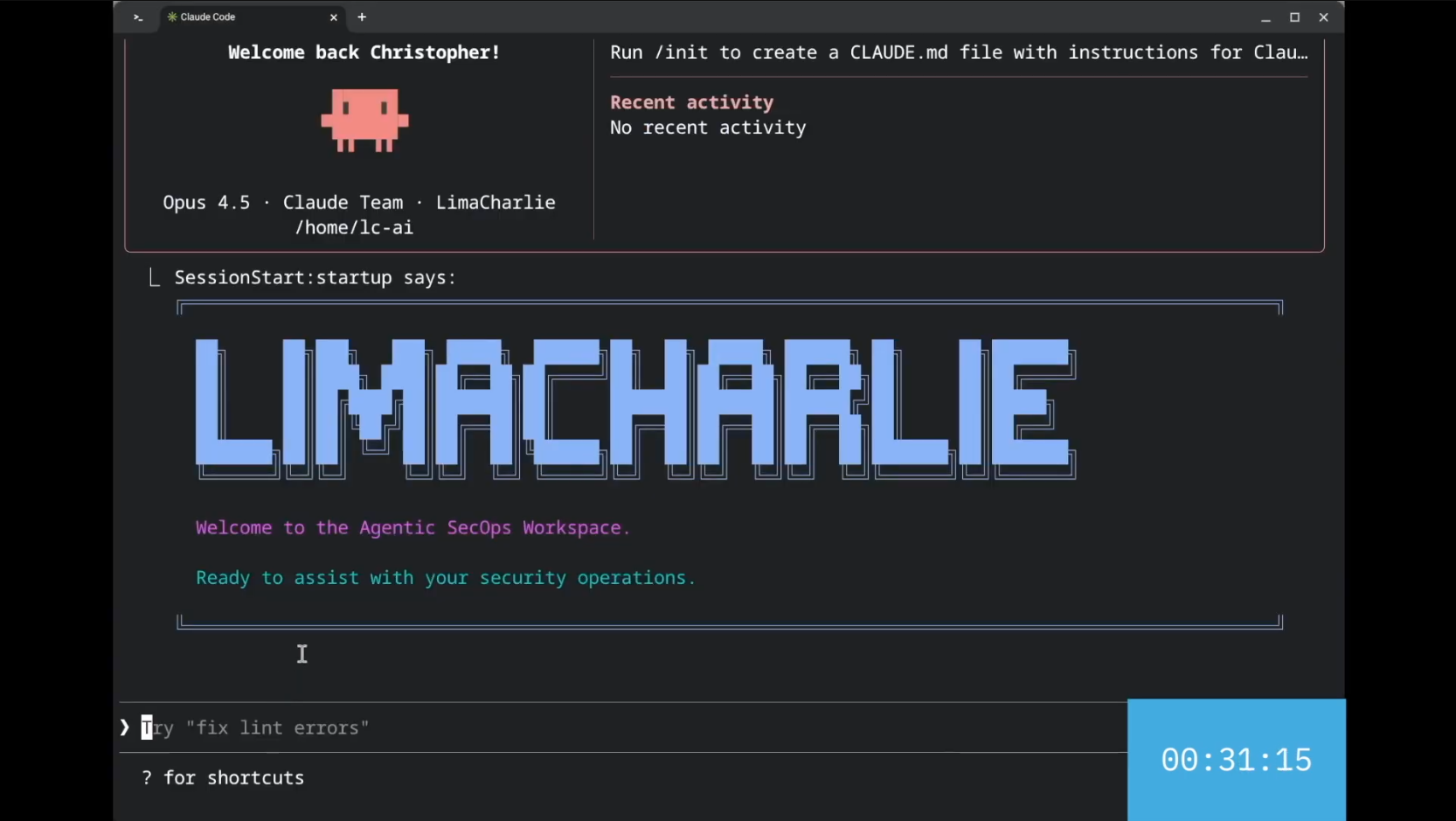Switch to the Claude Code tab

click(253, 17)
